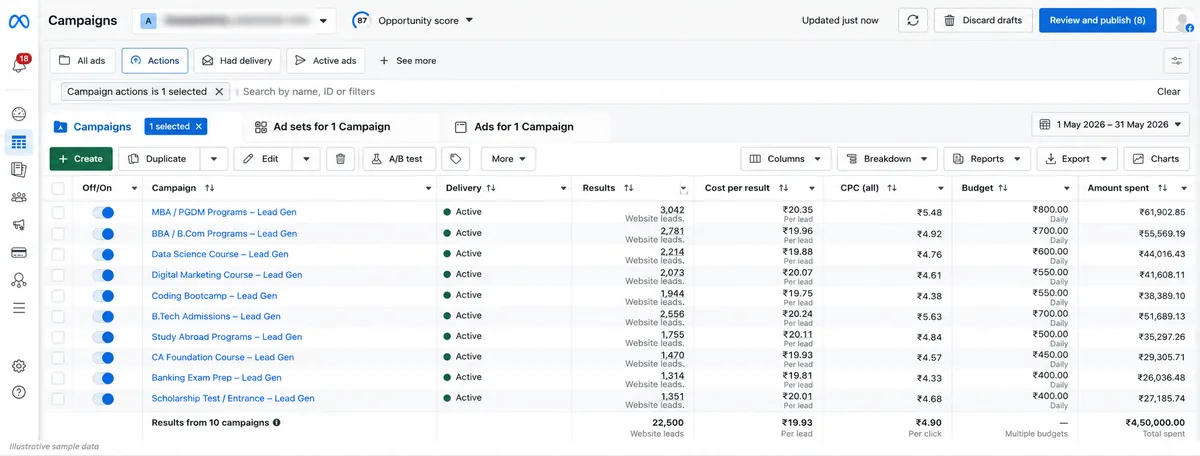This screenshot has height=456, width=1200.
Task: Open the Billing card icon in sidebar
Action: click(x=18, y=252)
